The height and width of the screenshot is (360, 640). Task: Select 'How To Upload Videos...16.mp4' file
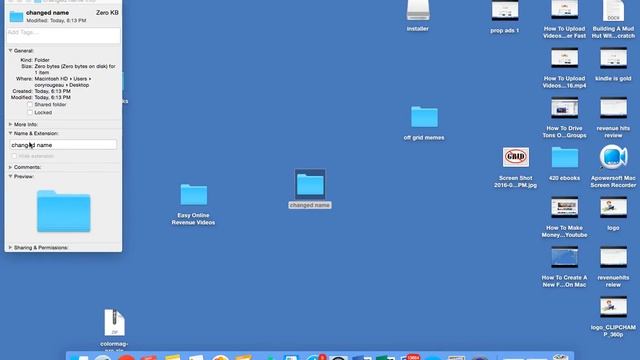[x=564, y=58]
